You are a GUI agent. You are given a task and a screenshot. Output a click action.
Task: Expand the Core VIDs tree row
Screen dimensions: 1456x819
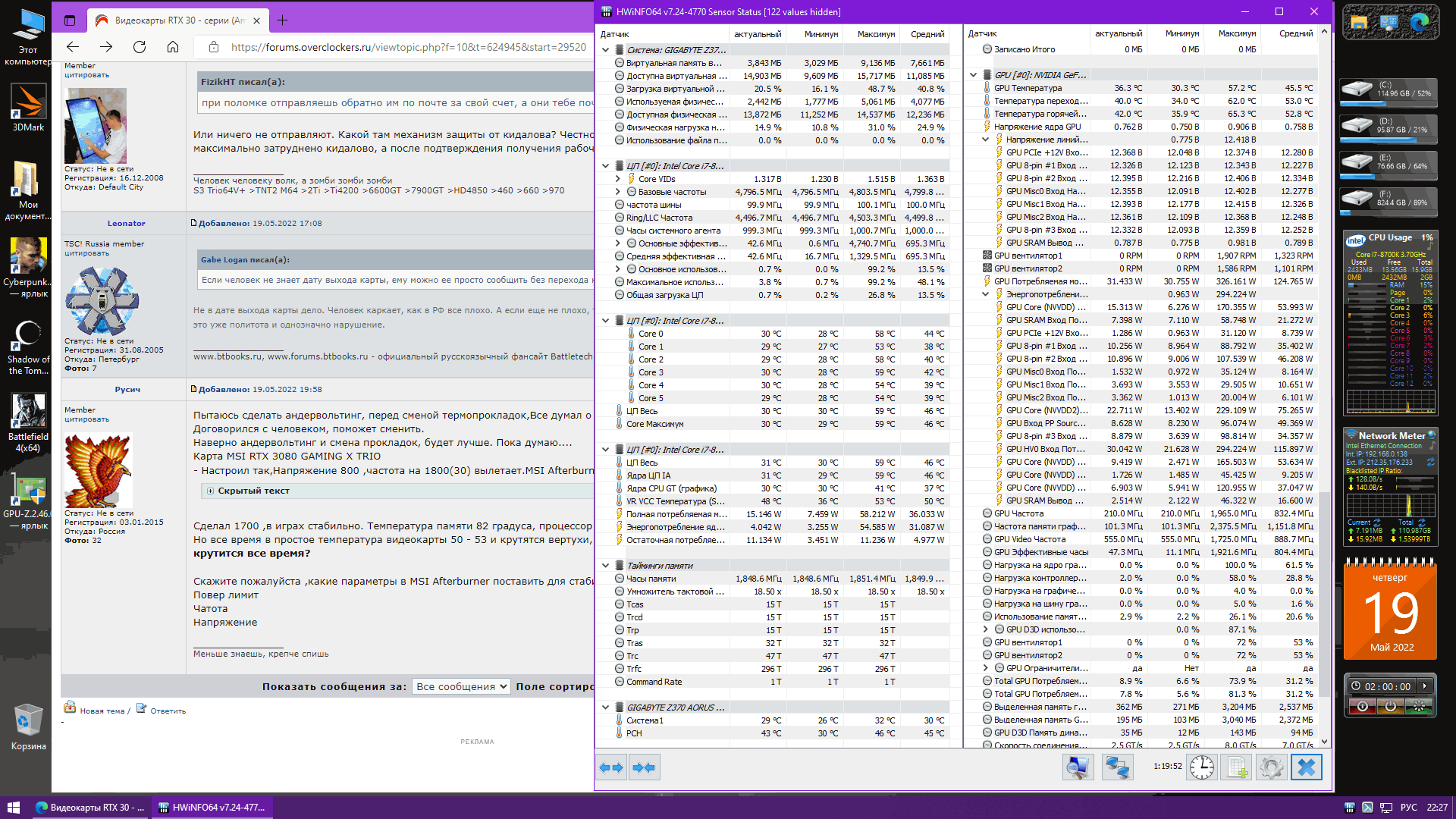618,179
